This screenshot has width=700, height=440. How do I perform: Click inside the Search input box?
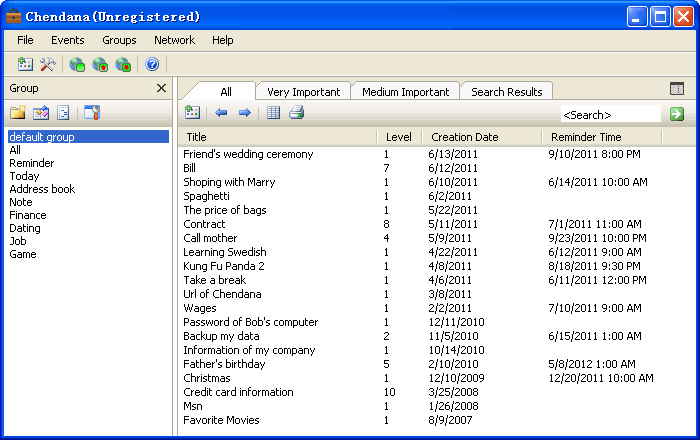click(x=610, y=115)
